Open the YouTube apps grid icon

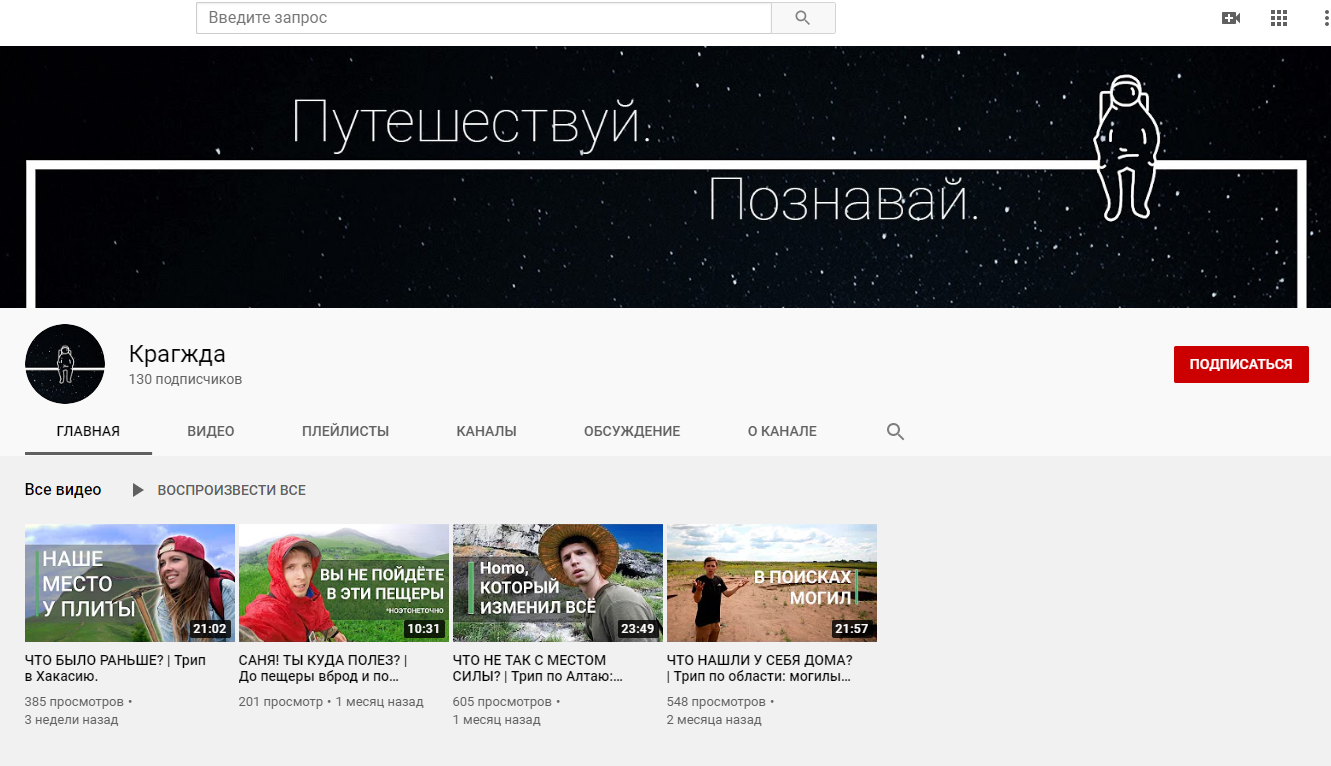pyautogui.click(x=1279, y=18)
